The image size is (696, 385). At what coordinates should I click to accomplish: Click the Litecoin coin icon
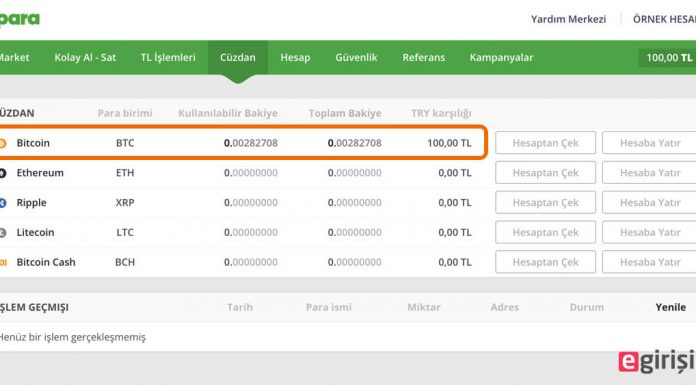(x=3, y=232)
